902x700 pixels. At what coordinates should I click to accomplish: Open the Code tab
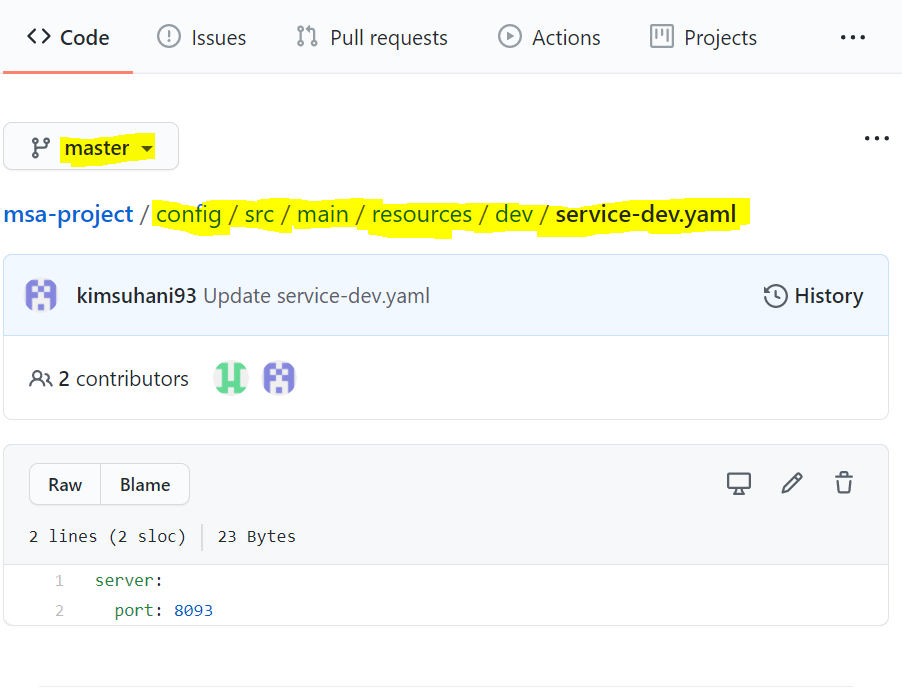[68, 37]
